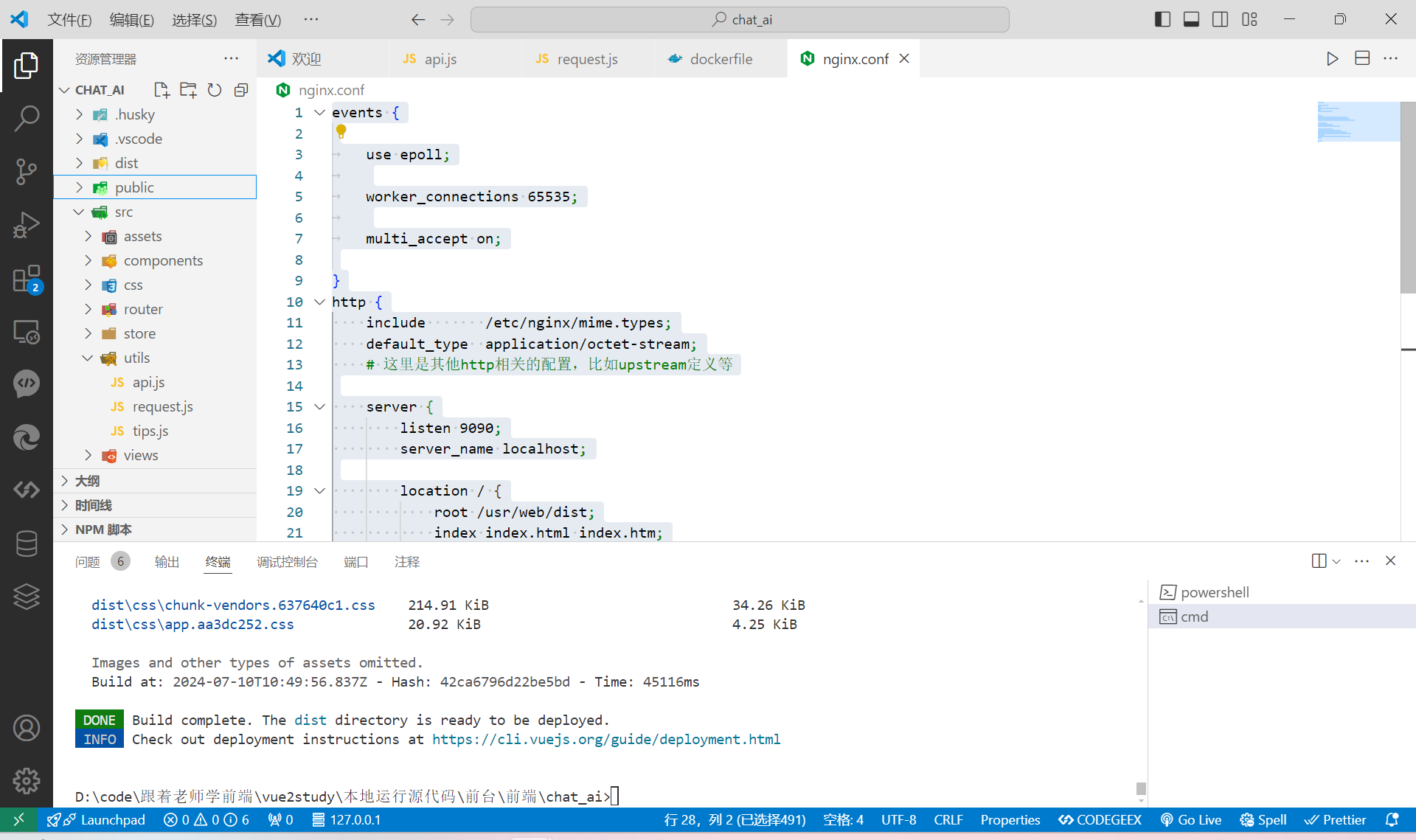Open the Search view in activity bar
Image resolution: width=1416 pixels, height=840 pixels.
(27, 118)
